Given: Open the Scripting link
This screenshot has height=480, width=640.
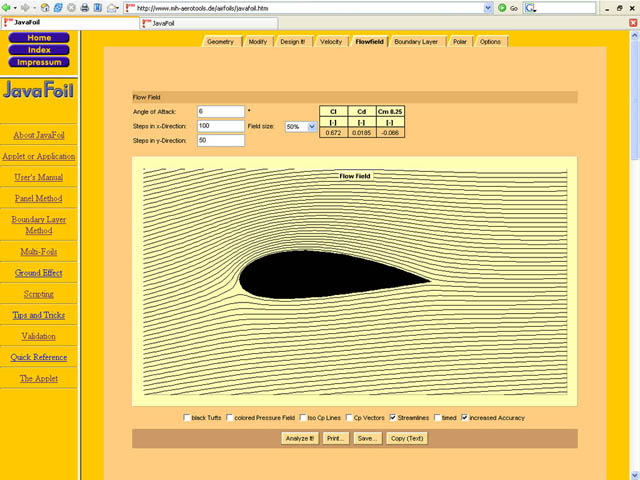Looking at the screenshot, I should click(x=39, y=294).
